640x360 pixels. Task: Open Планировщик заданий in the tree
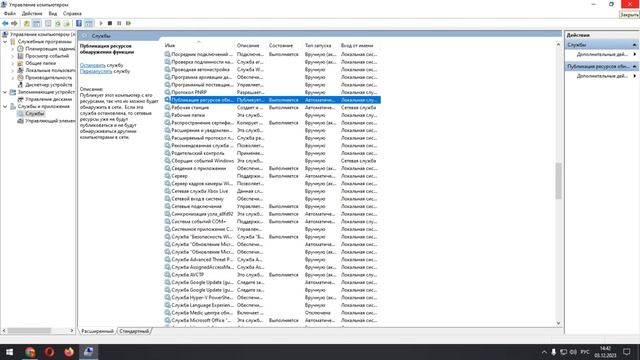[x=46, y=49]
